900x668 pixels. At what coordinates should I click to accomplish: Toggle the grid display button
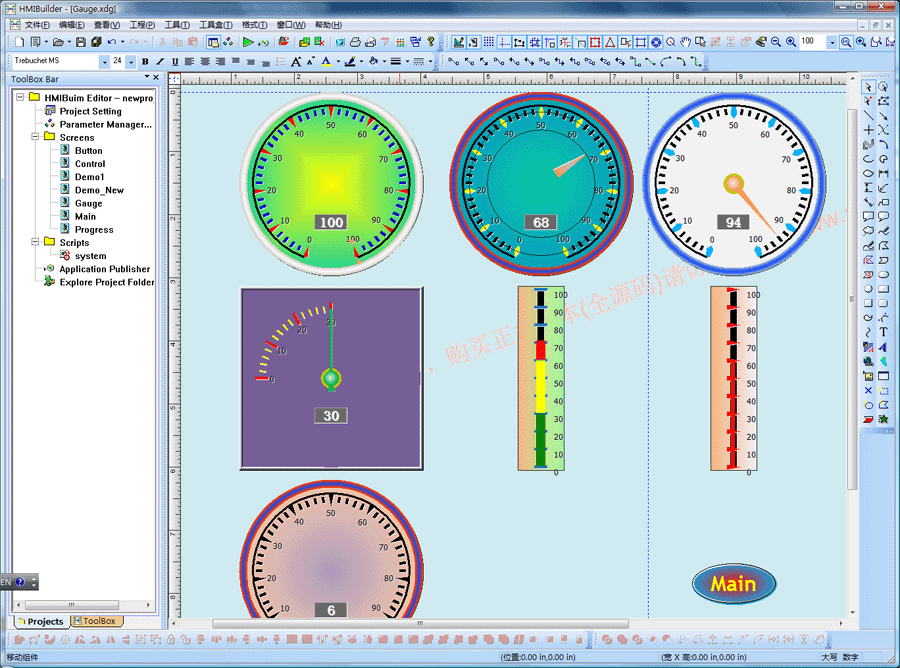(488, 42)
